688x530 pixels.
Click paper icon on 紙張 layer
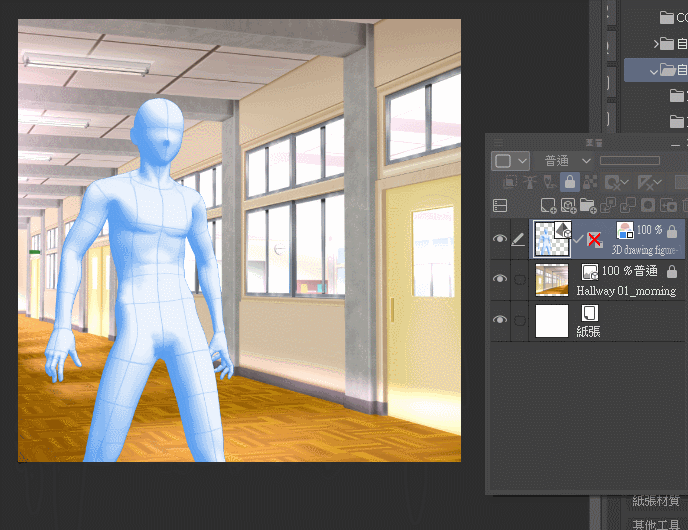590,313
